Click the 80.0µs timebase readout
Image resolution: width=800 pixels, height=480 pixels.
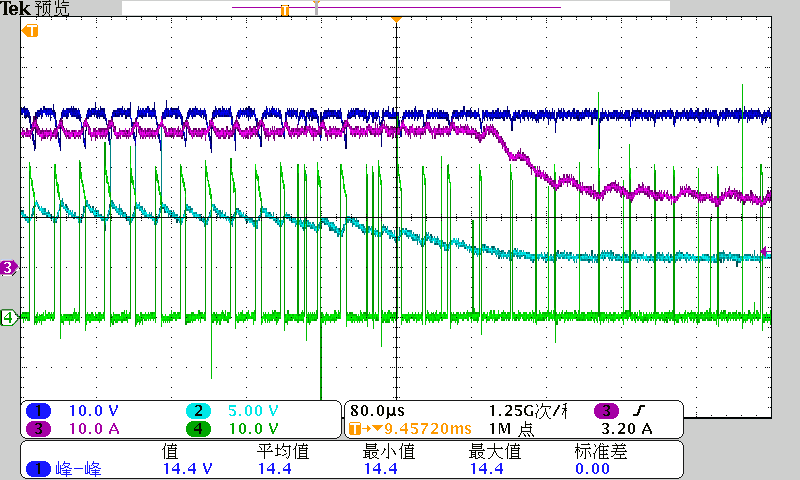[x=378, y=411]
